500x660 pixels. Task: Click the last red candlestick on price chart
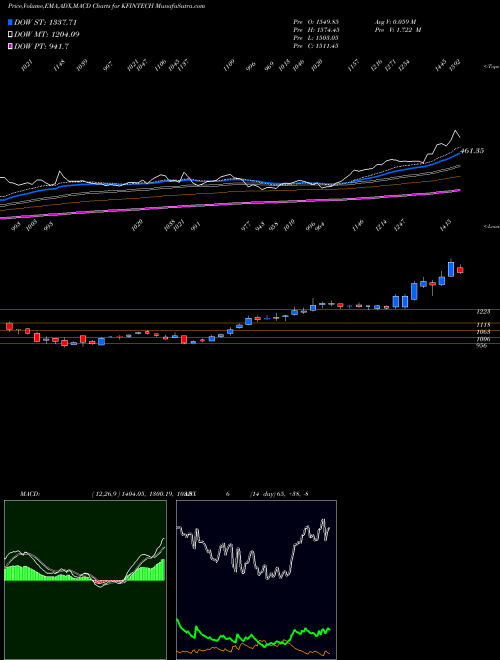[460, 270]
